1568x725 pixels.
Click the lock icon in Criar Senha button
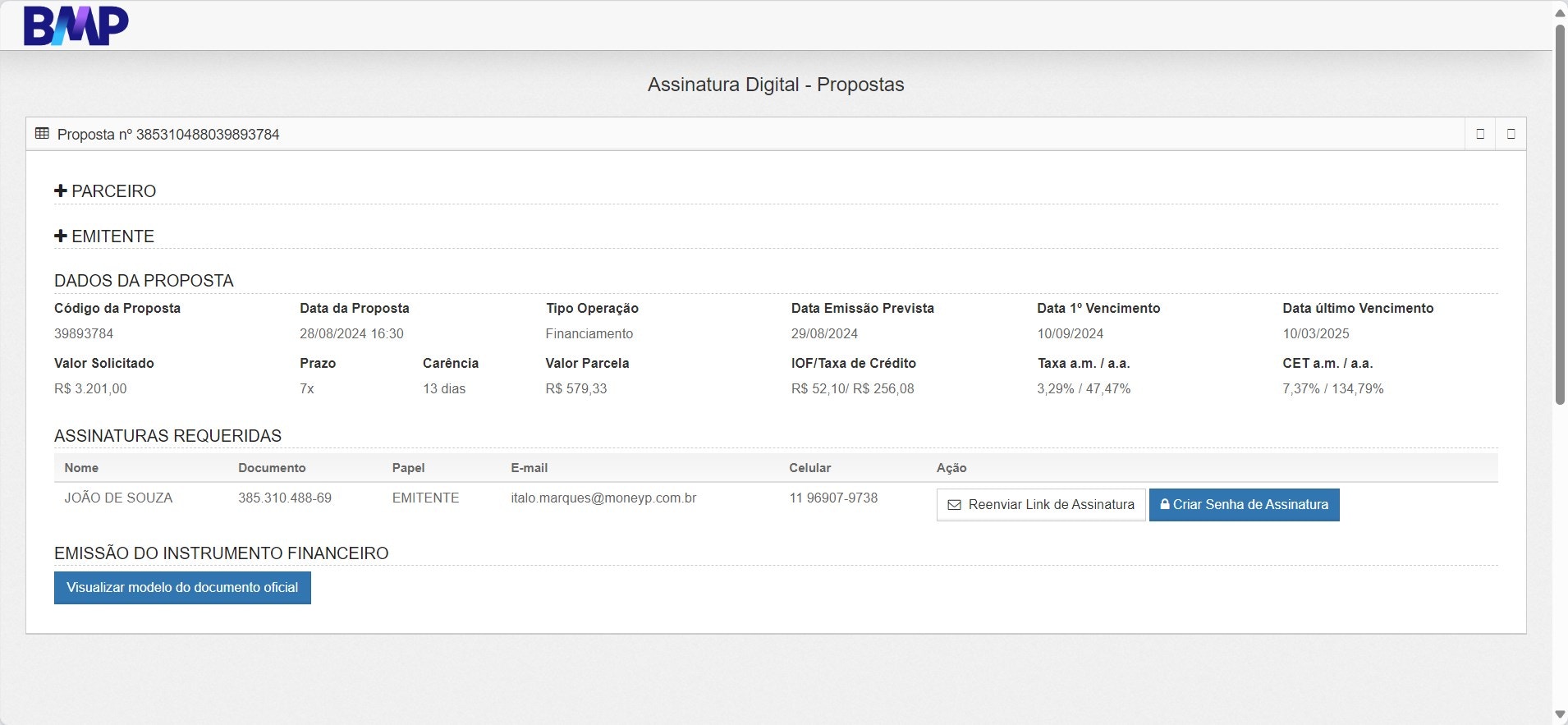coord(1165,504)
